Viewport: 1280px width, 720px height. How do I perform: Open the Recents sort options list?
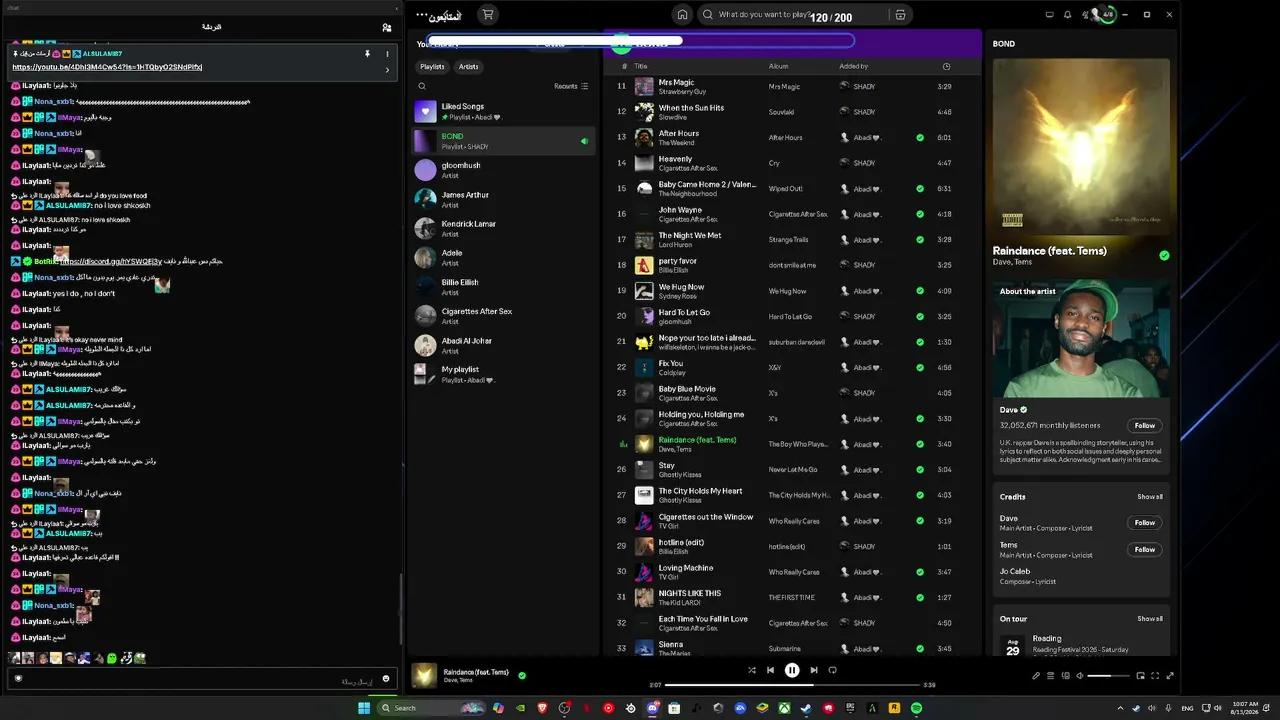tap(571, 86)
